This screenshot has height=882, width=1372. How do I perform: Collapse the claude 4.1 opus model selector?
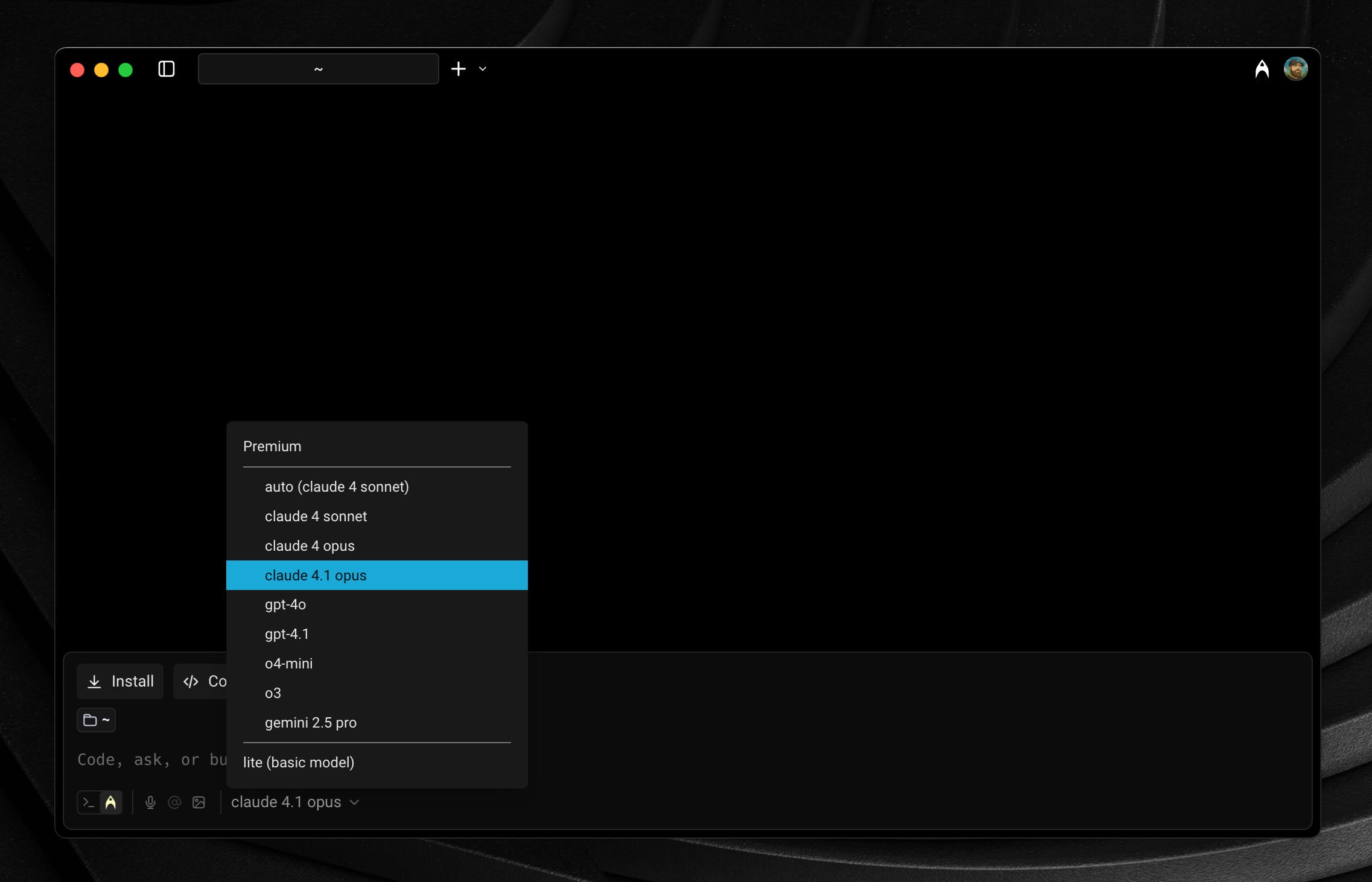[295, 802]
